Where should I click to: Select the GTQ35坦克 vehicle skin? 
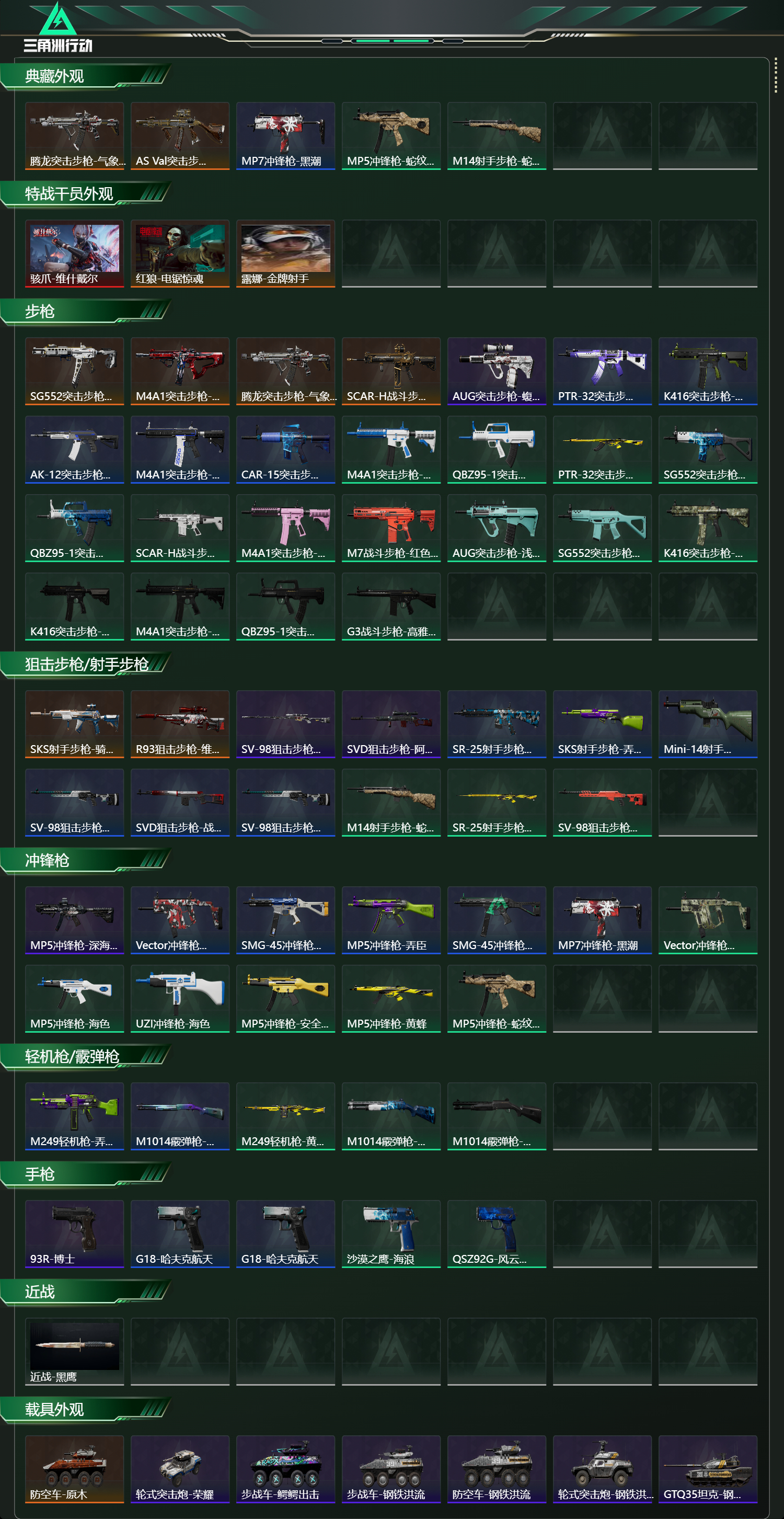click(x=707, y=1469)
